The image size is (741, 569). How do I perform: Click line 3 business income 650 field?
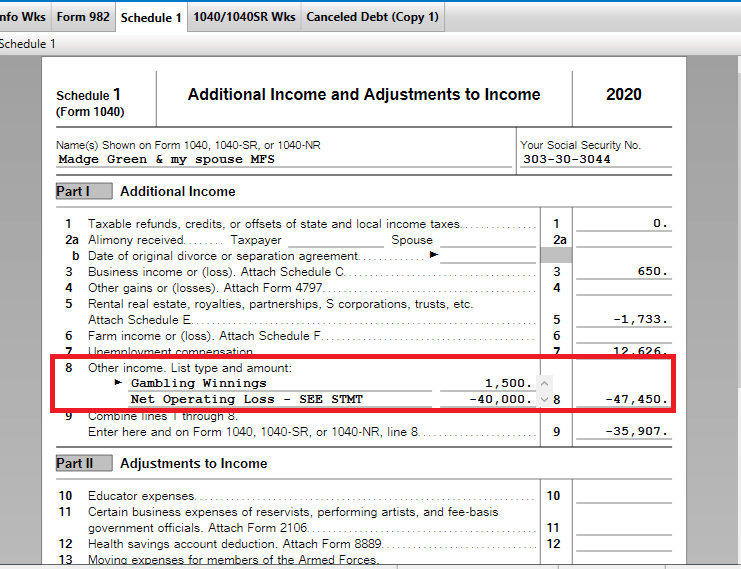coord(623,272)
